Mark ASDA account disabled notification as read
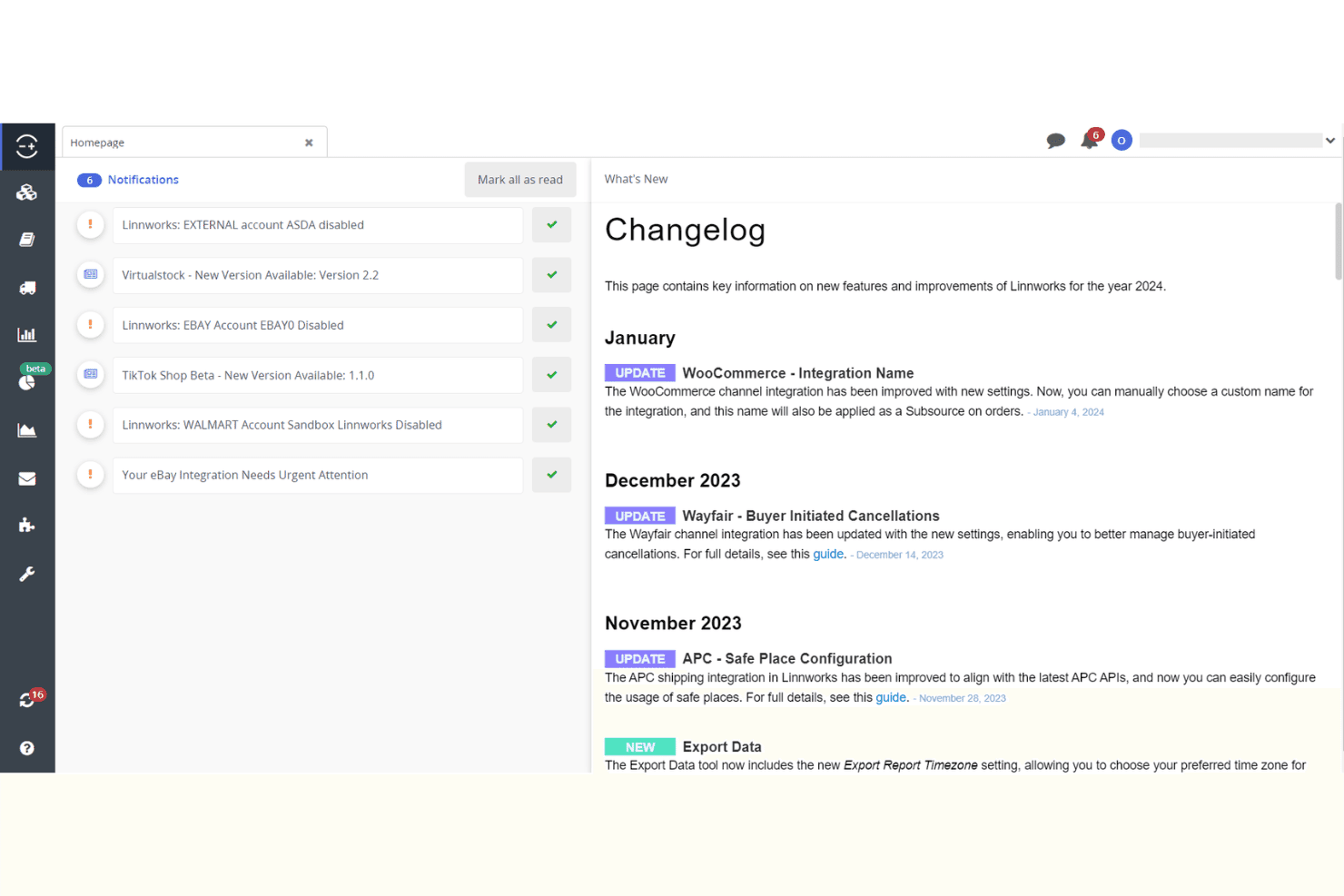 [552, 225]
